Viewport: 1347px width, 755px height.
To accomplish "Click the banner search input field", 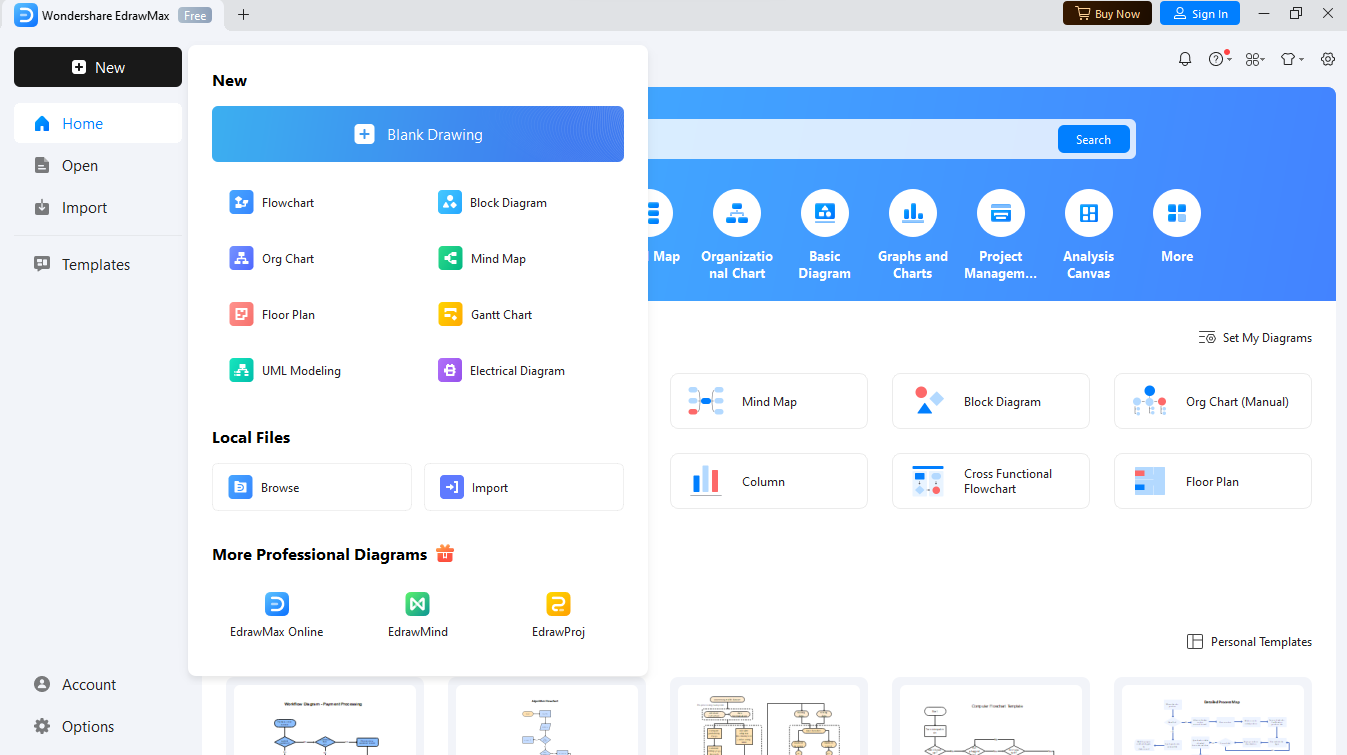I will click(850, 140).
